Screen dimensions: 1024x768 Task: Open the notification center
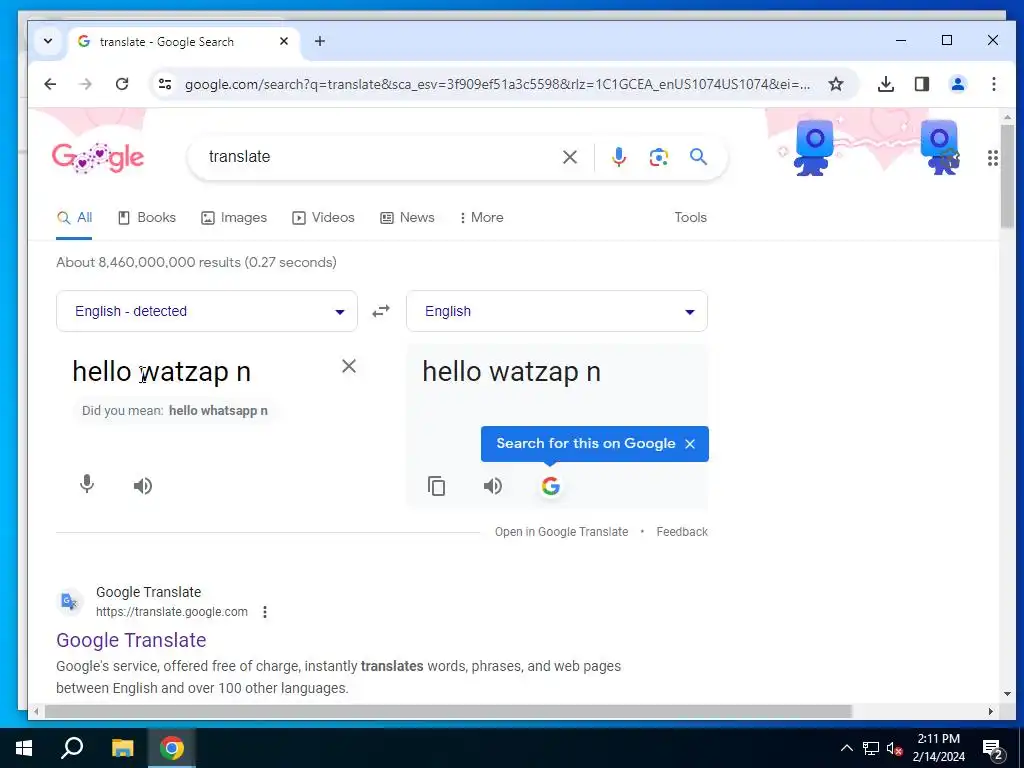(x=993, y=749)
